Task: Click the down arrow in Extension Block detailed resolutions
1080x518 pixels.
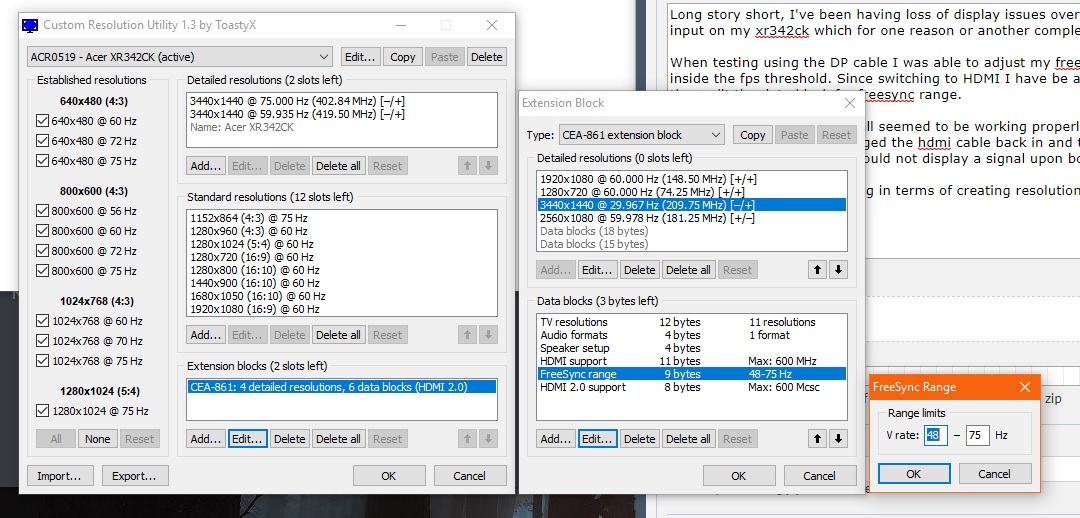Action: coord(838,270)
